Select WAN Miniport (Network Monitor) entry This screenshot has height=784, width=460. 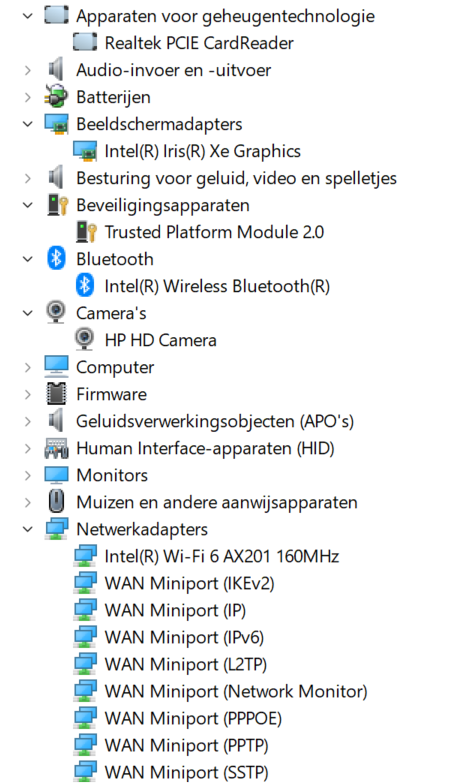click(x=236, y=691)
